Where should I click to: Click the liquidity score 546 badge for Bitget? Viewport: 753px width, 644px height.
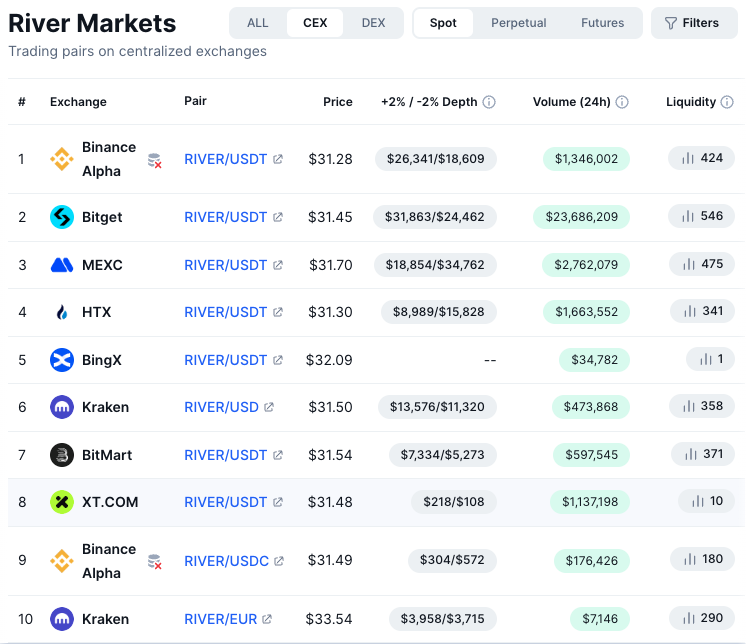click(701, 216)
